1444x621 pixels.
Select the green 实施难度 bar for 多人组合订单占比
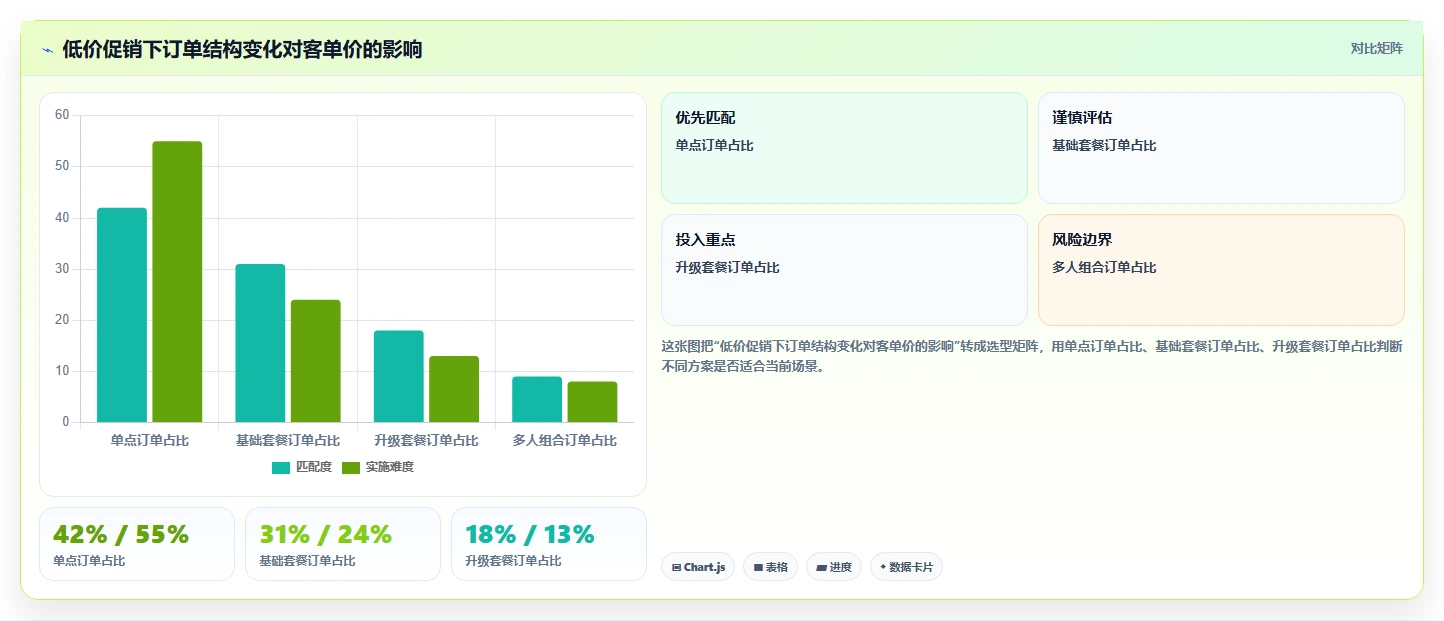point(592,402)
